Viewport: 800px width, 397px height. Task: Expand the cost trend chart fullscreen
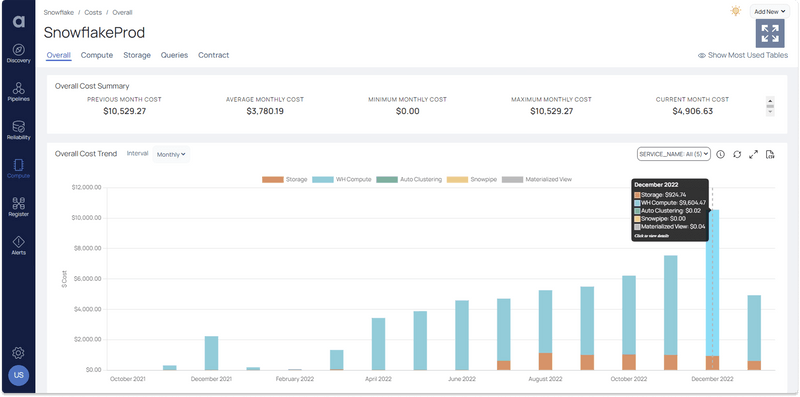pos(754,154)
